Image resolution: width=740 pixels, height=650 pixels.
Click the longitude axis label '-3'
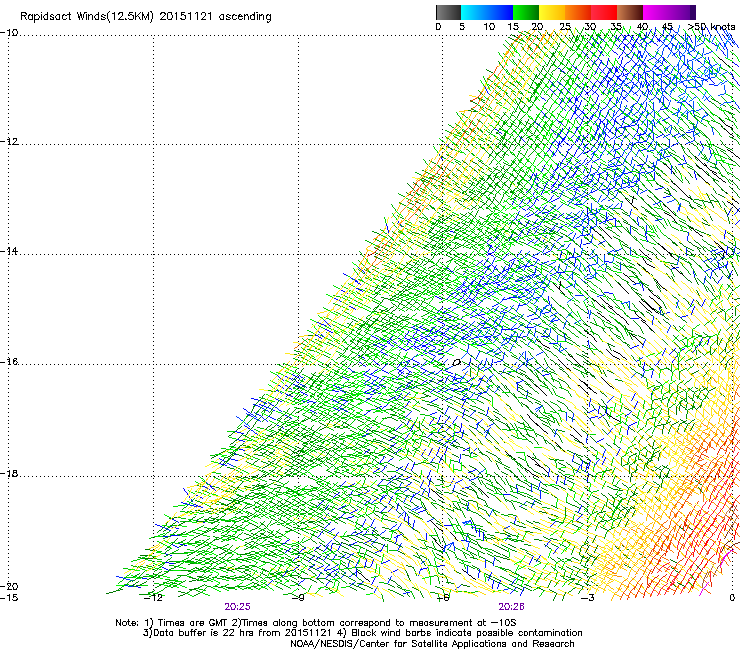[588, 598]
